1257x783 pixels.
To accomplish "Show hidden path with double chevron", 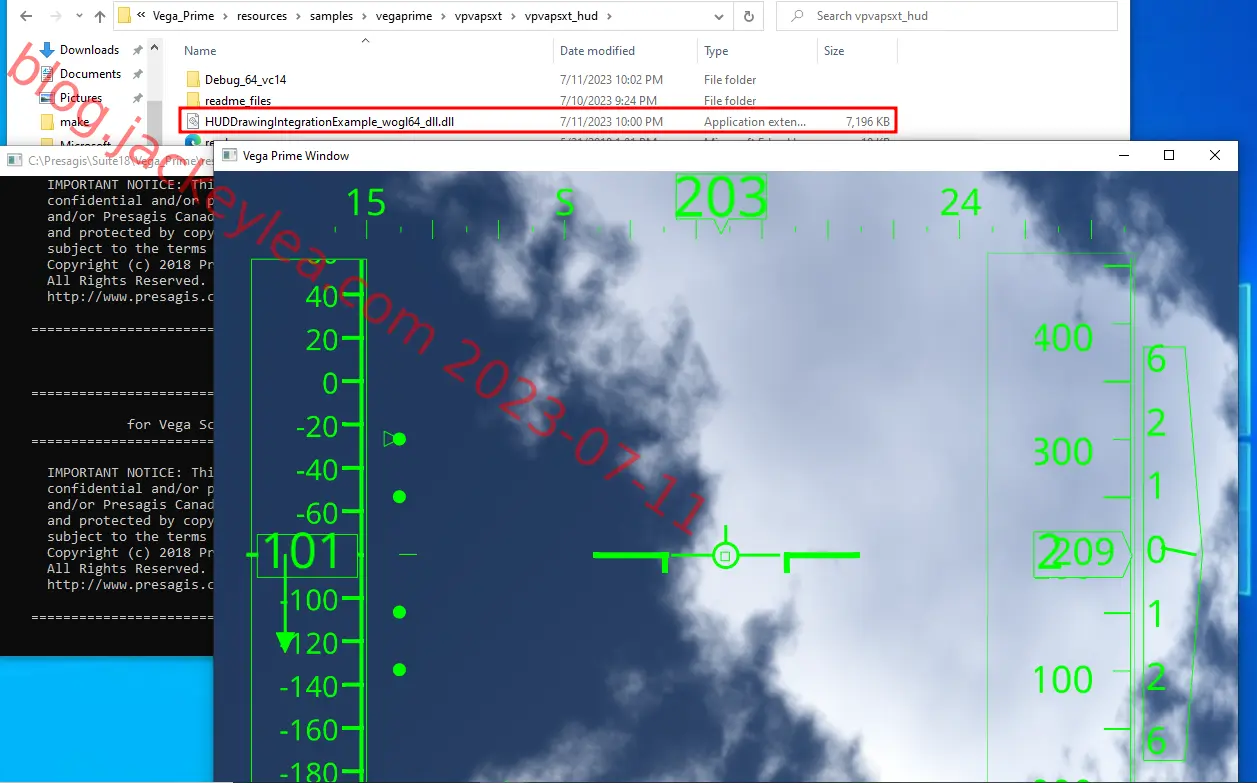I will click(x=142, y=16).
